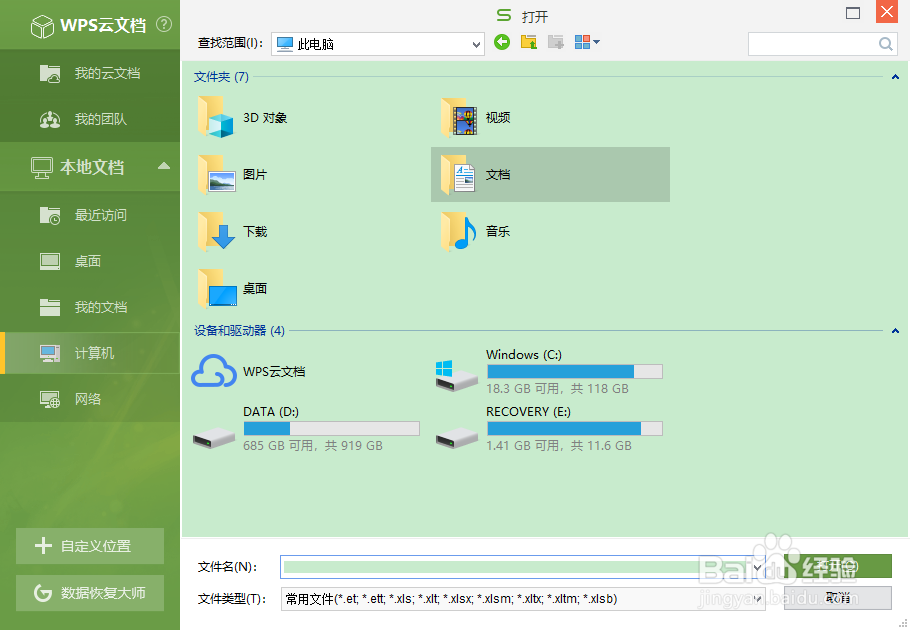Screen dimensions: 910x630
Task: Close the Open dialog
Action: (x=887, y=12)
